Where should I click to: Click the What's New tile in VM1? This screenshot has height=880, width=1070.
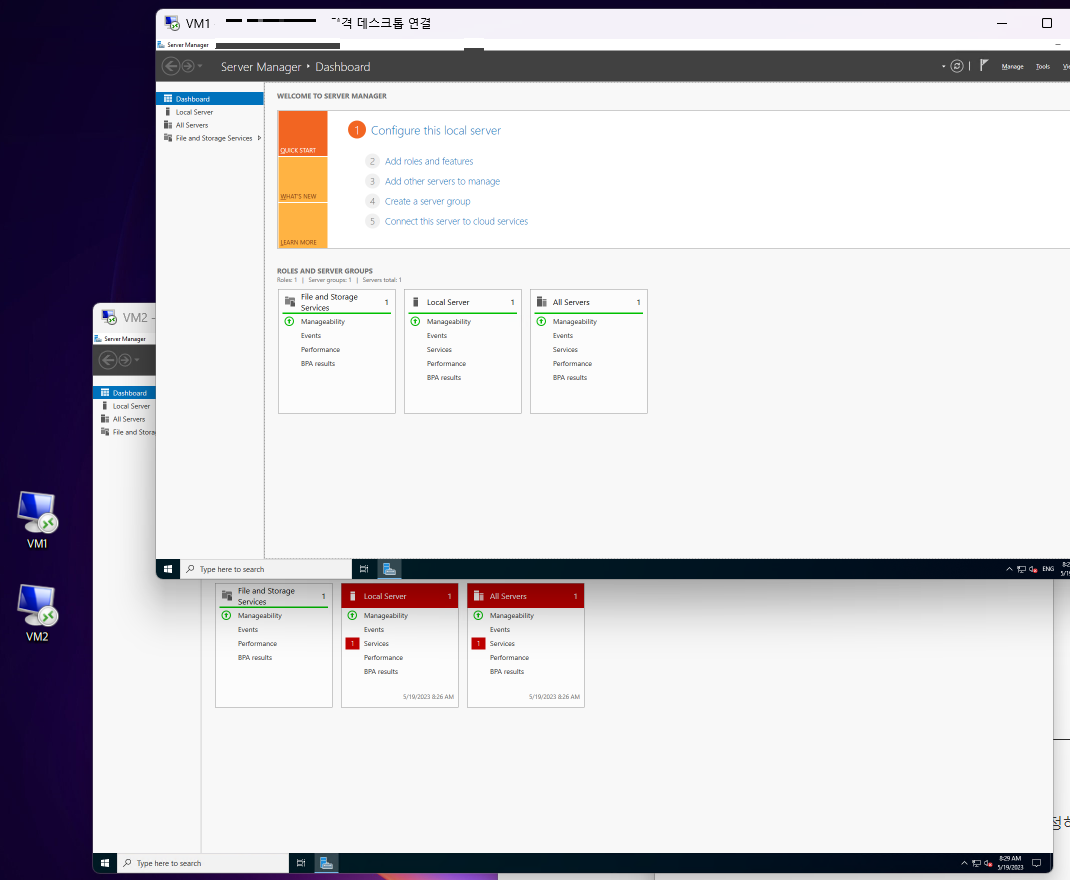pos(303,179)
